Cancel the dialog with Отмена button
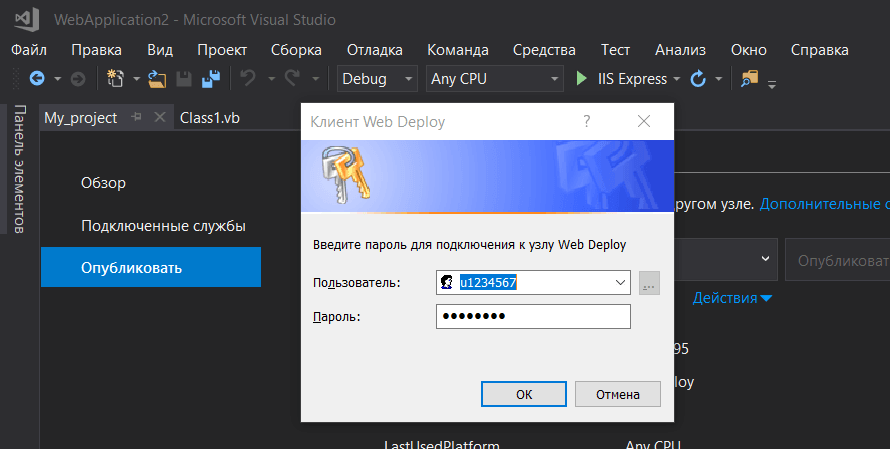 pyautogui.click(x=618, y=394)
